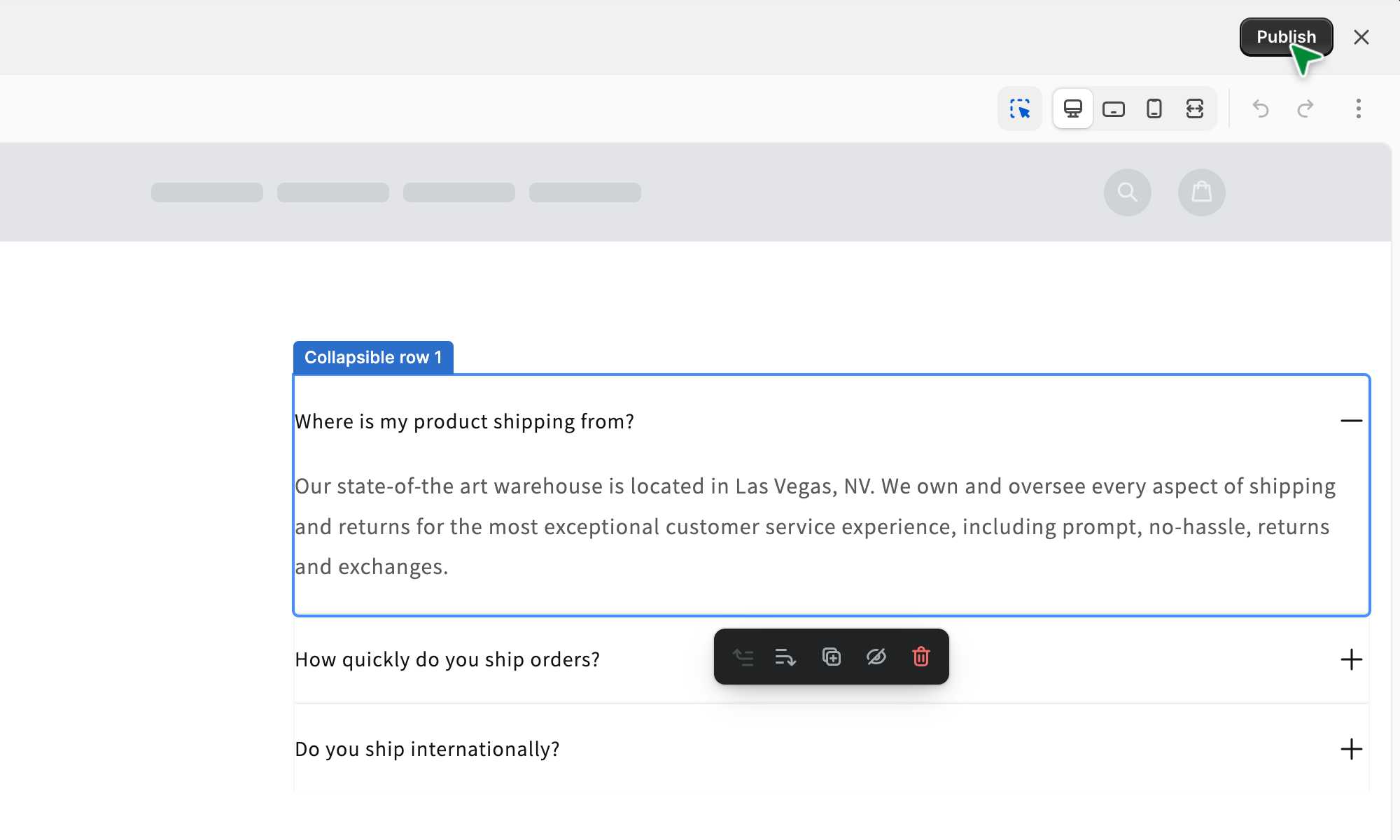Expand Do you ship internationally row
This screenshot has width=1400, height=840.
click(1351, 749)
